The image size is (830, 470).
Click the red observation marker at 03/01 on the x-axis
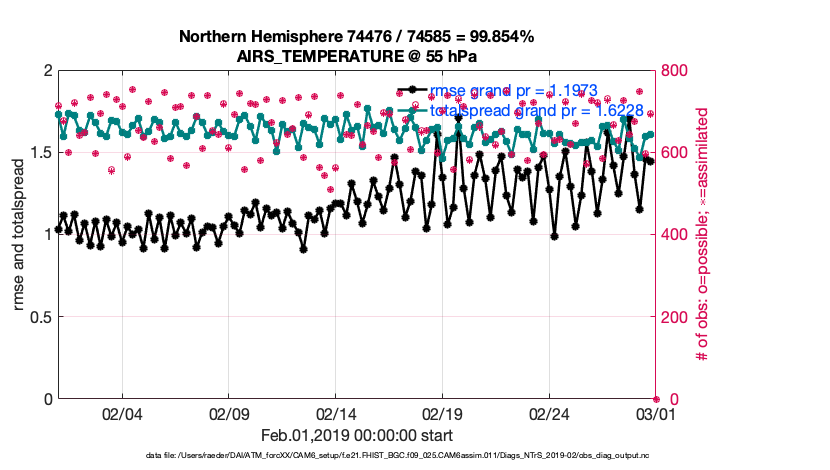tap(656, 398)
